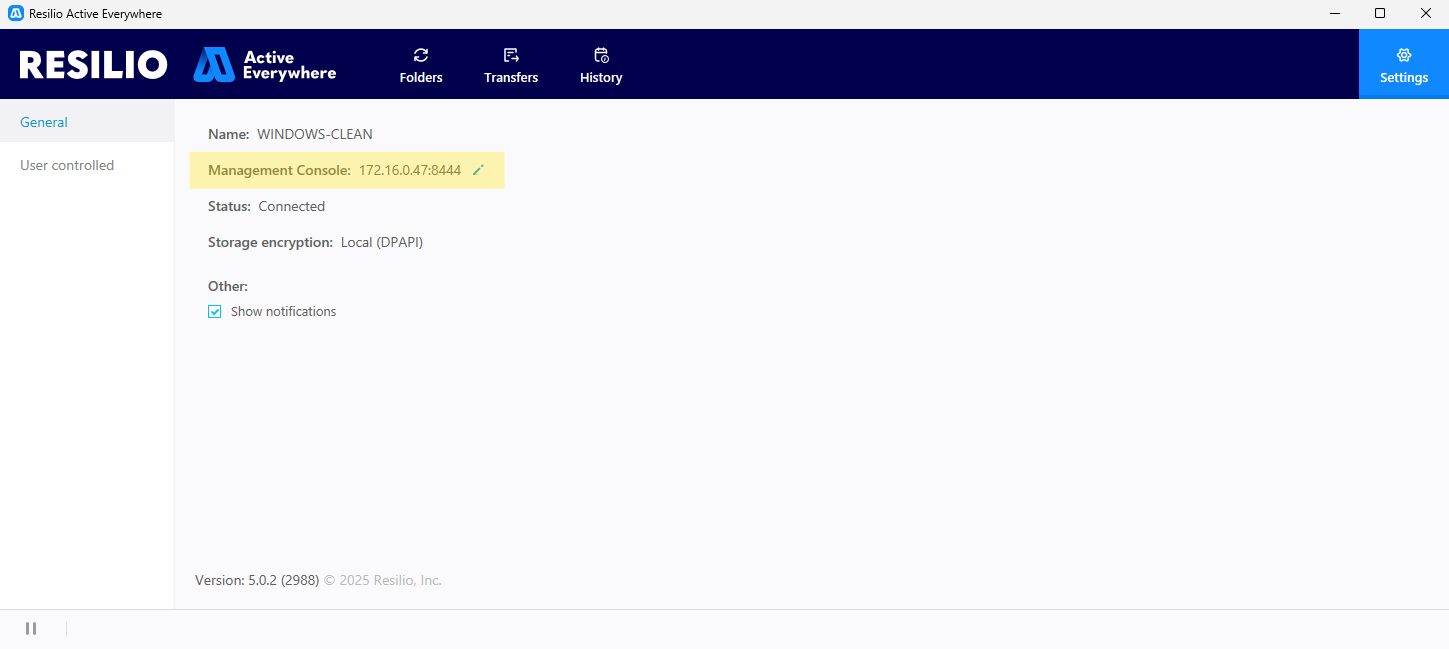Click the RESILIO wordmark logo
1449x649 pixels.
tap(93, 65)
